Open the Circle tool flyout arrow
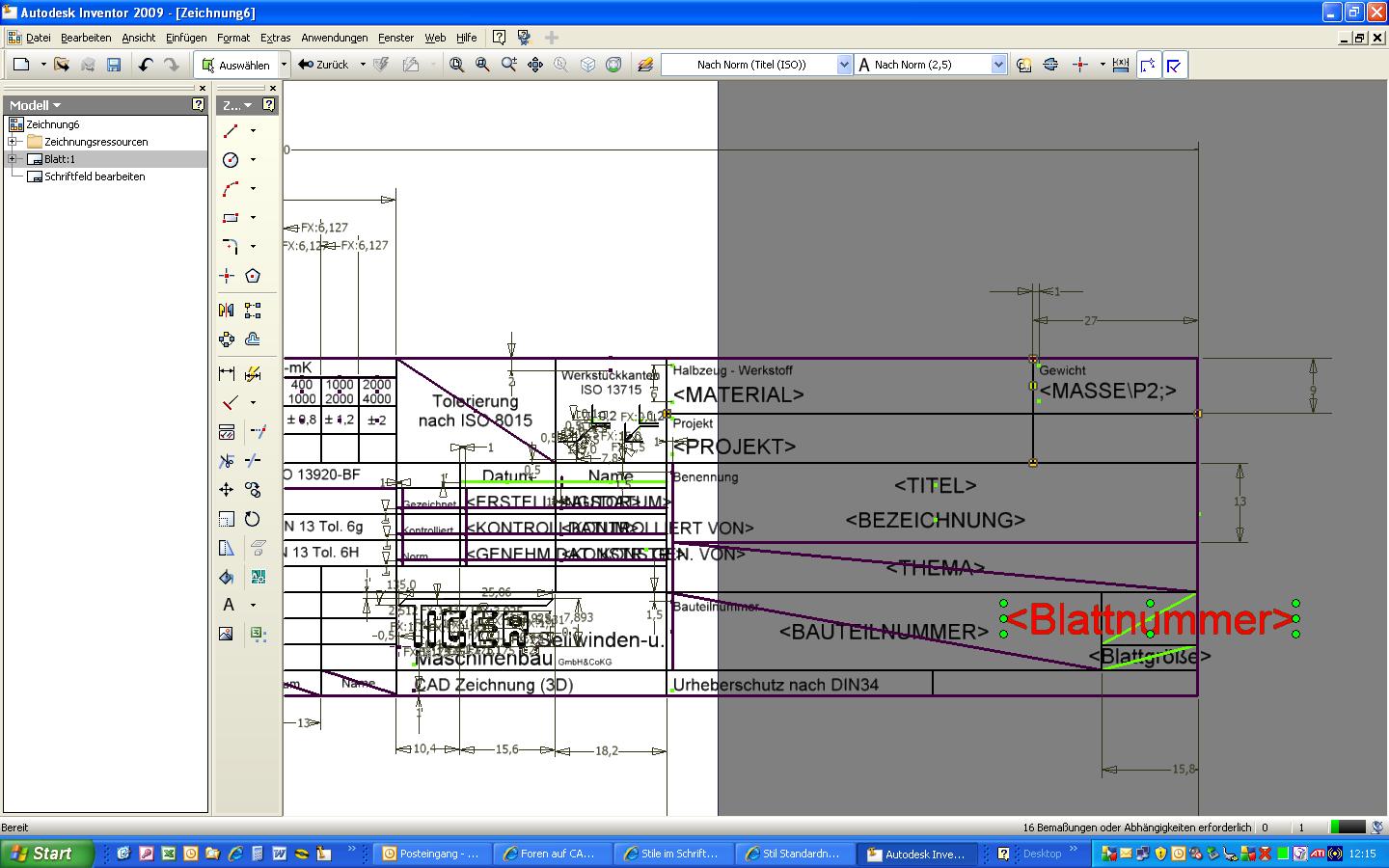 point(253,159)
